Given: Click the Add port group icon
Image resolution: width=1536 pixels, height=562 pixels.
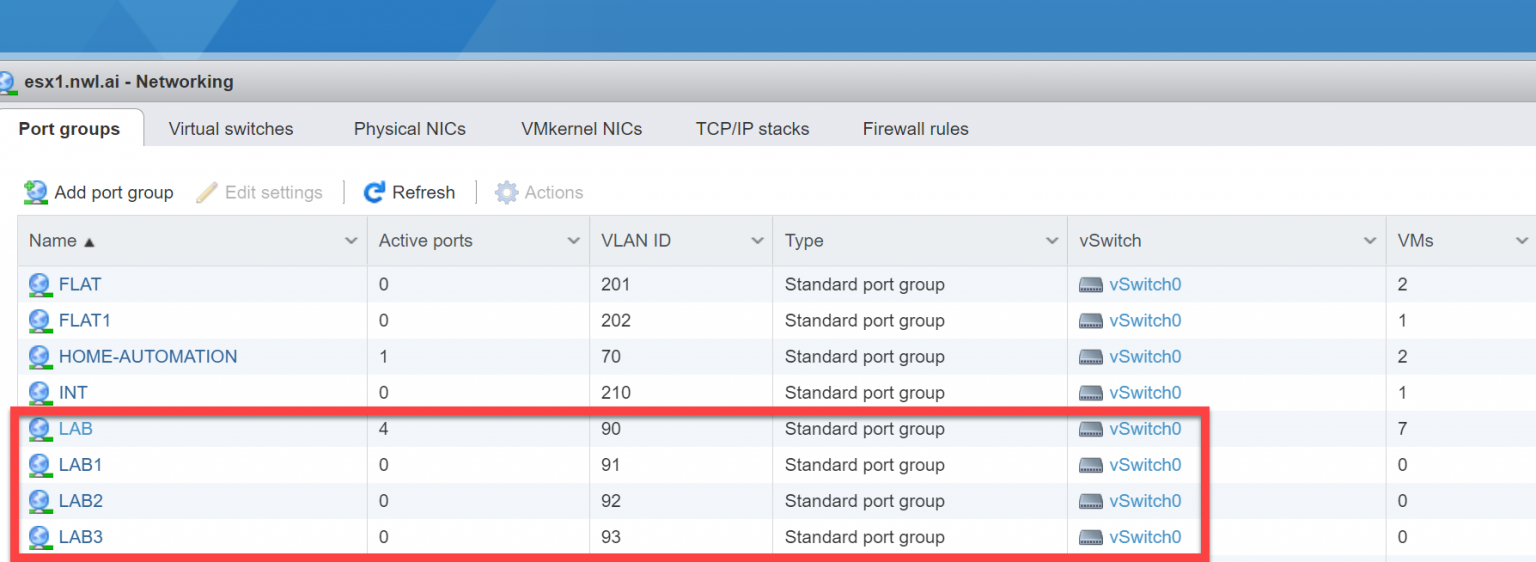Looking at the screenshot, I should tap(36, 192).
